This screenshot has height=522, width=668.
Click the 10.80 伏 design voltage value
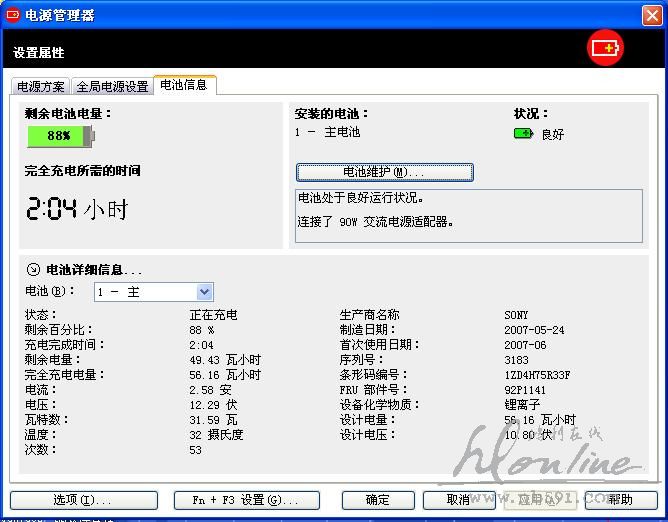[528, 435]
